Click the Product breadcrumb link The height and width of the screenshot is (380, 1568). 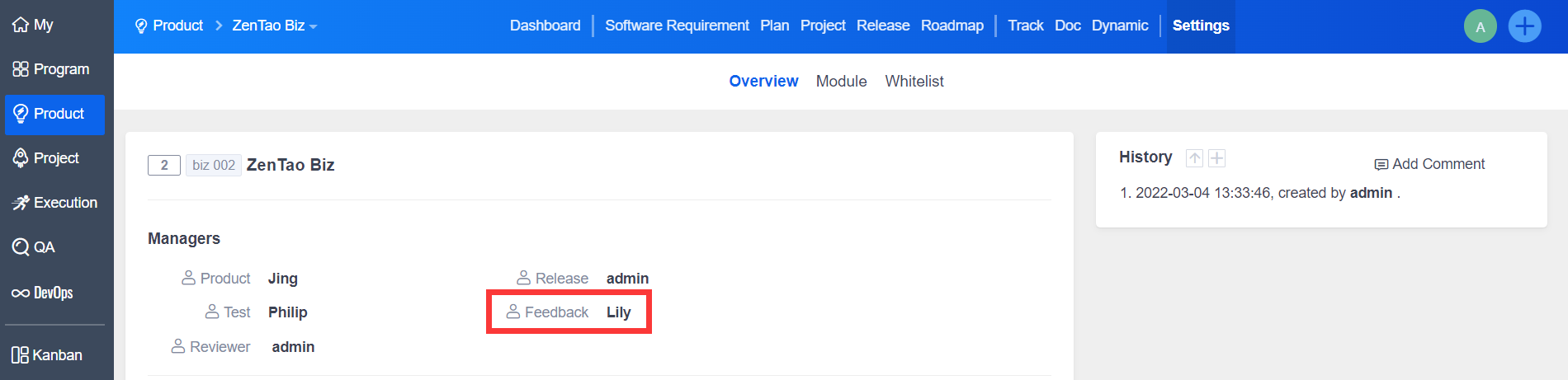[x=169, y=26]
